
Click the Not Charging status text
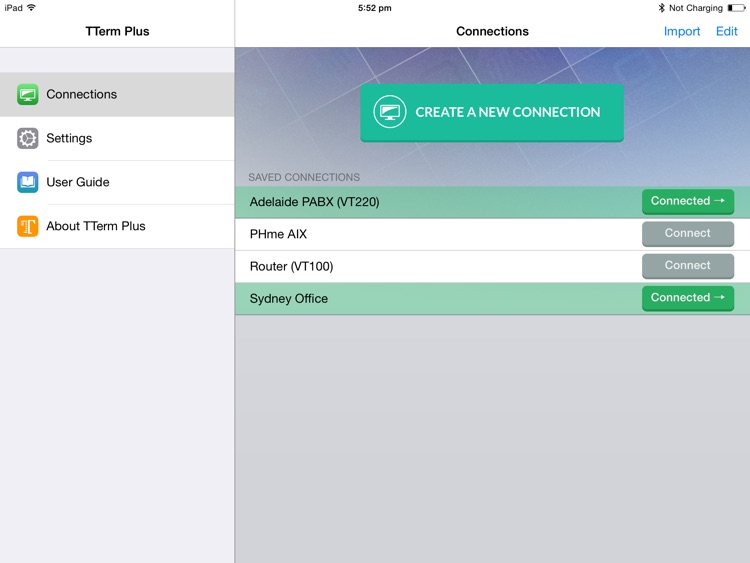695,8
